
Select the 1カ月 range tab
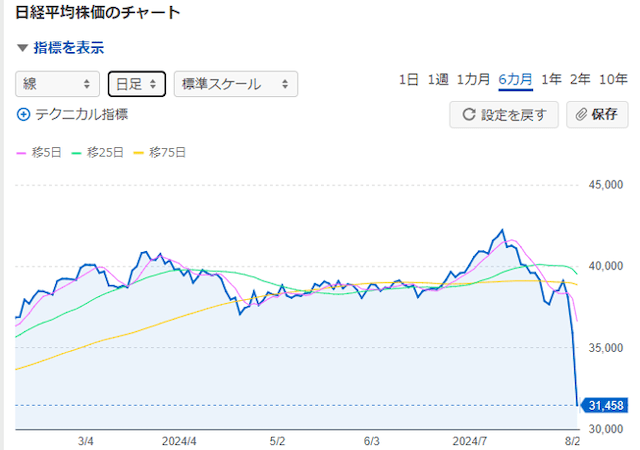[473, 79]
